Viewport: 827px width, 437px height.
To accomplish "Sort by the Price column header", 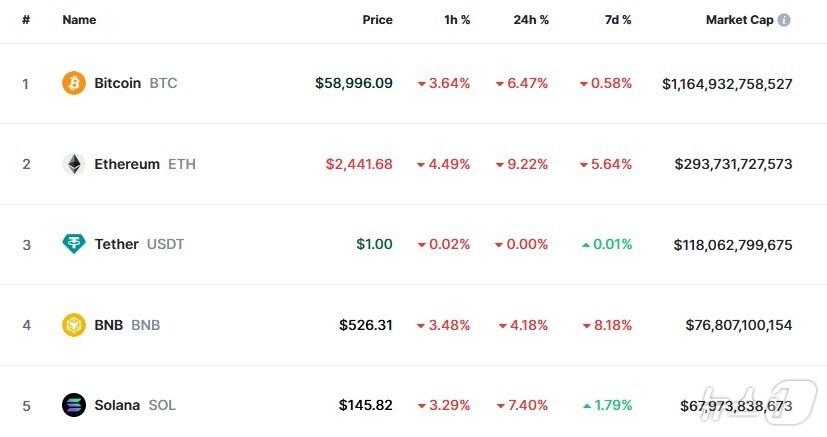I will click(x=377, y=20).
